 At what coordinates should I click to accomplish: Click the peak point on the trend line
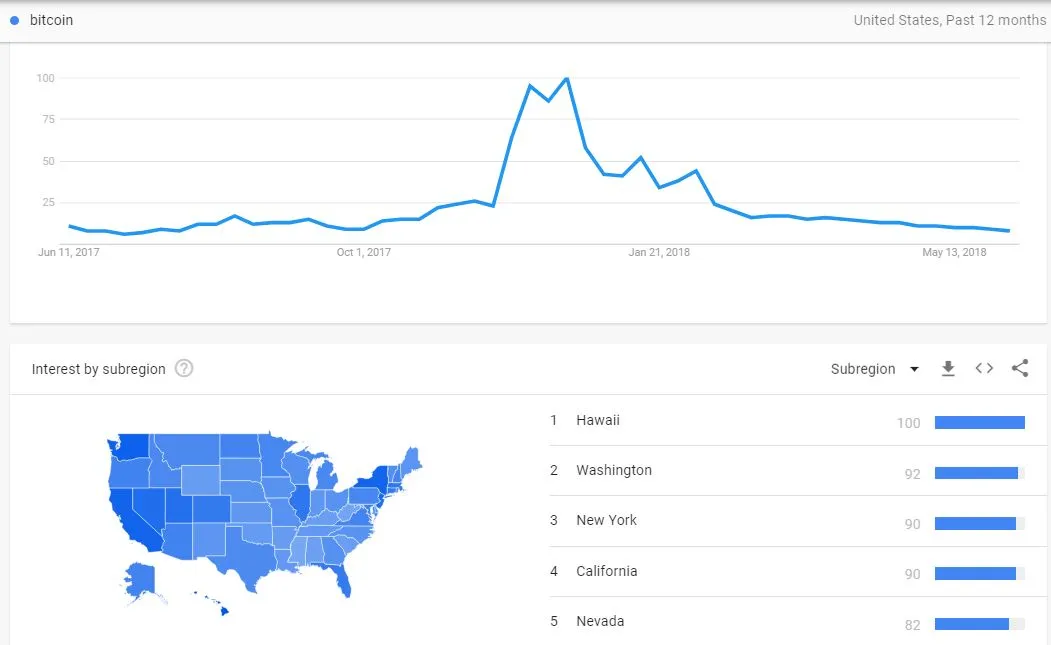coord(567,79)
